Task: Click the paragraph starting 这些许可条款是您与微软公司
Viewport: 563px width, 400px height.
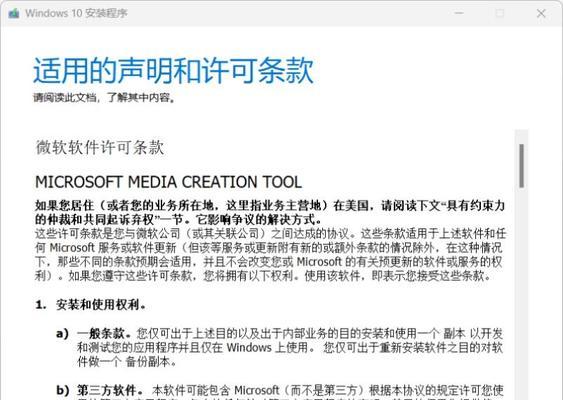Action: click(x=270, y=255)
